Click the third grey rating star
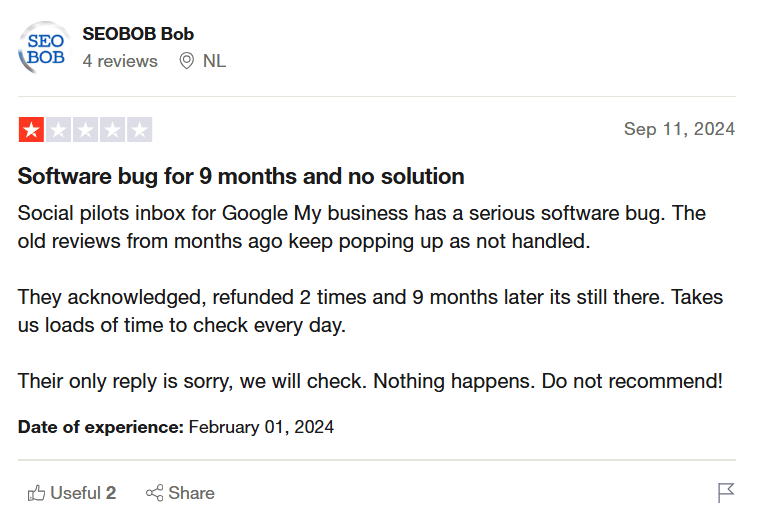Viewport: 764px width, 519px height. click(x=85, y=130)
